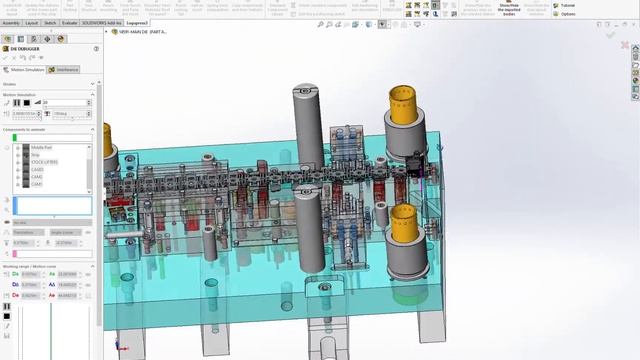
Task: Confirm Die Debugger with green checkmark
Action: point(5,58)
